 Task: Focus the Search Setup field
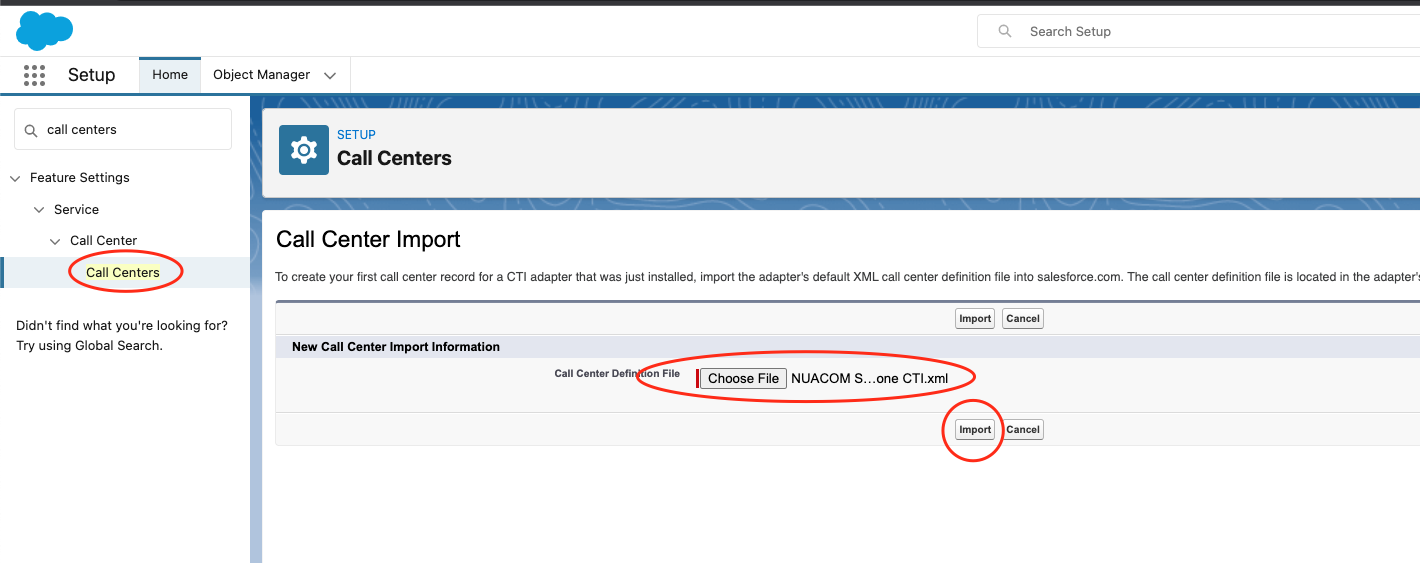(1198, 31)
